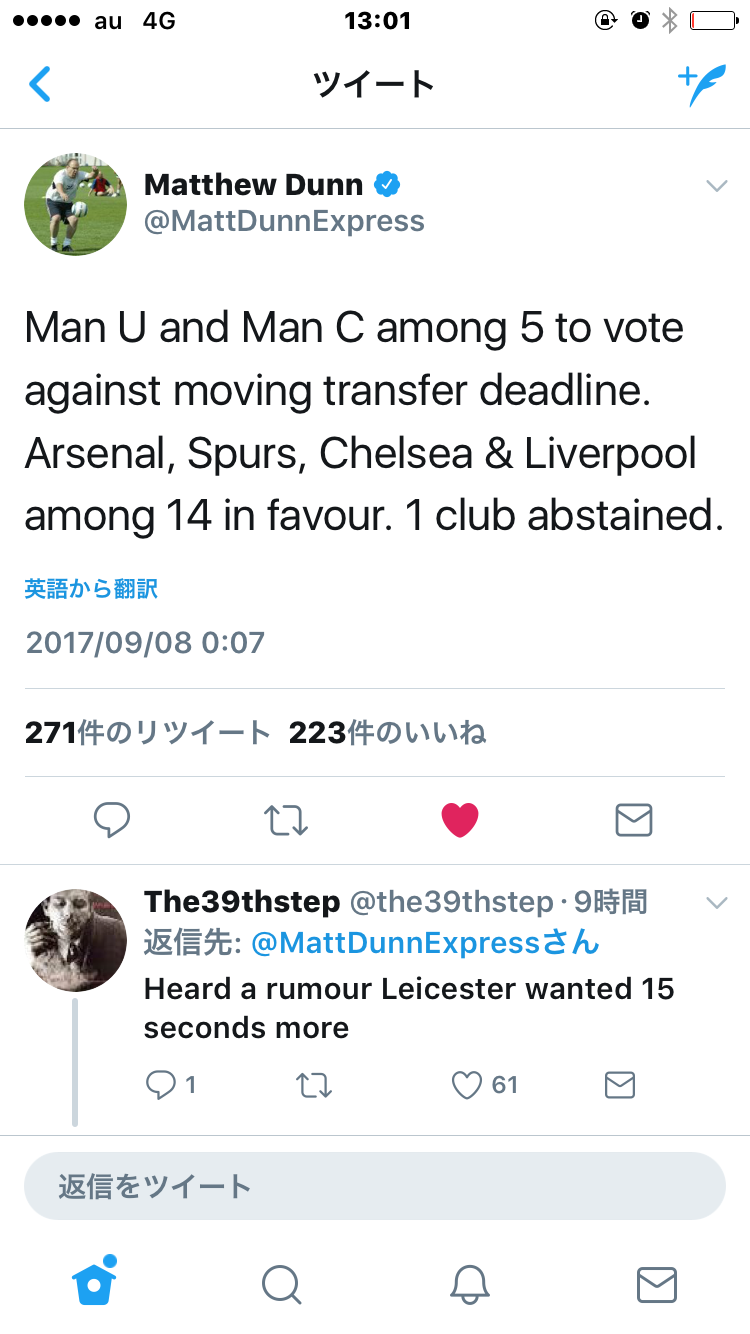Switch to the Home tab
The image size is (750, 1334).
coord(95,1283)
